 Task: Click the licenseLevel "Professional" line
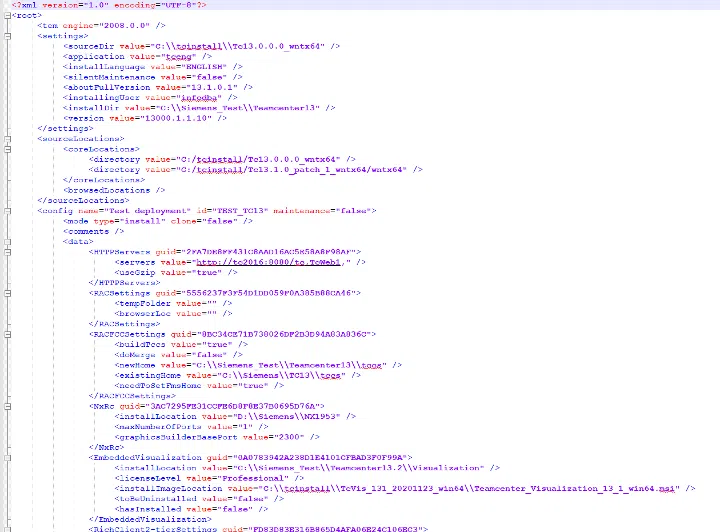coord(209,478)
